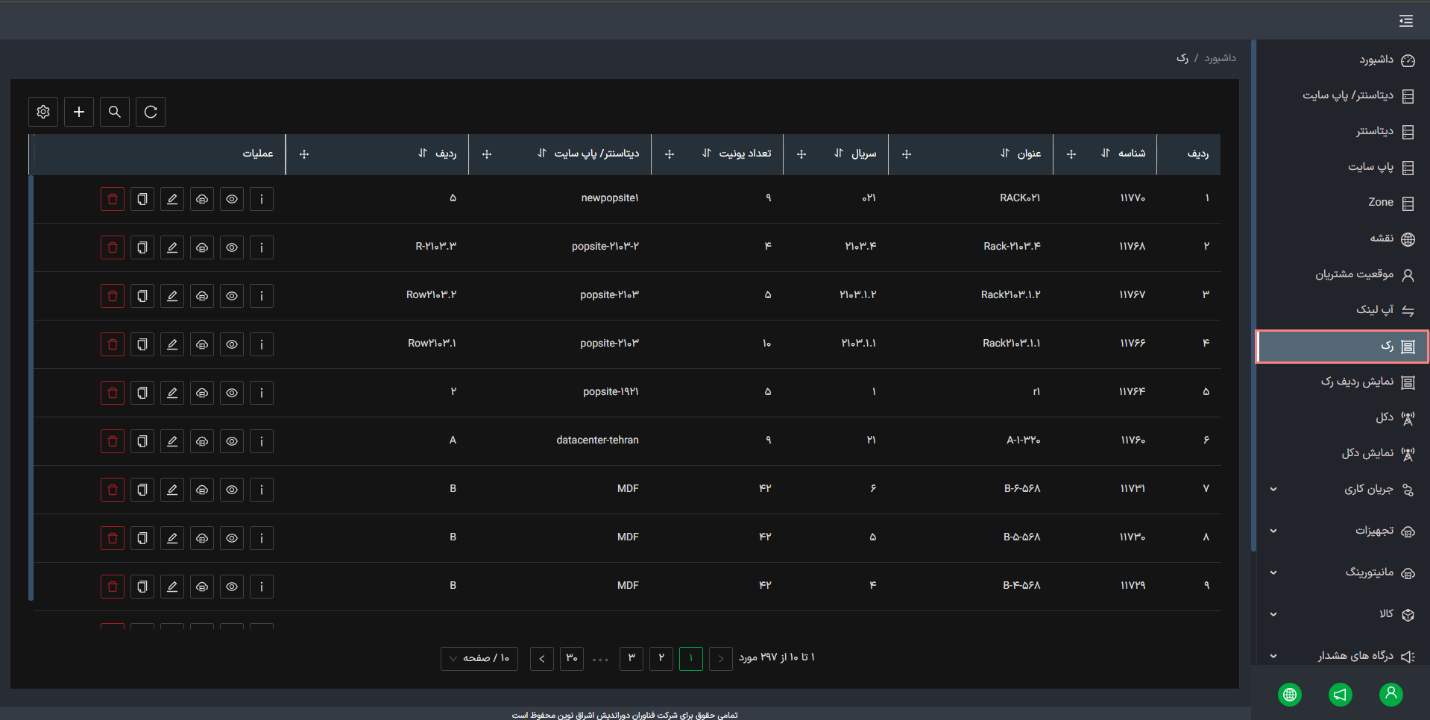Copy row 11767 using duplicate icon

(x=142, y=295)
